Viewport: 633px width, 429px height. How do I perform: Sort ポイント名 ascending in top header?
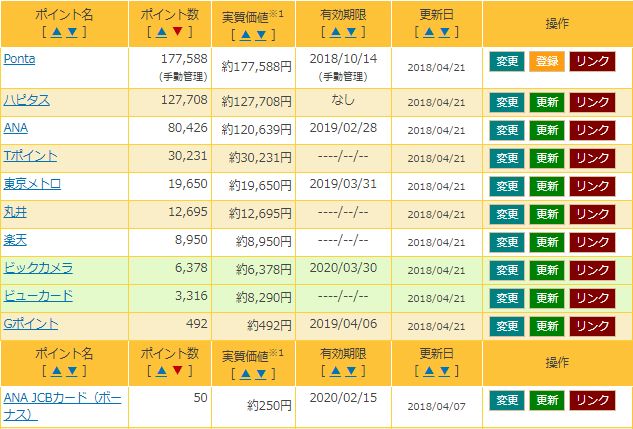[x=57, y=32]
